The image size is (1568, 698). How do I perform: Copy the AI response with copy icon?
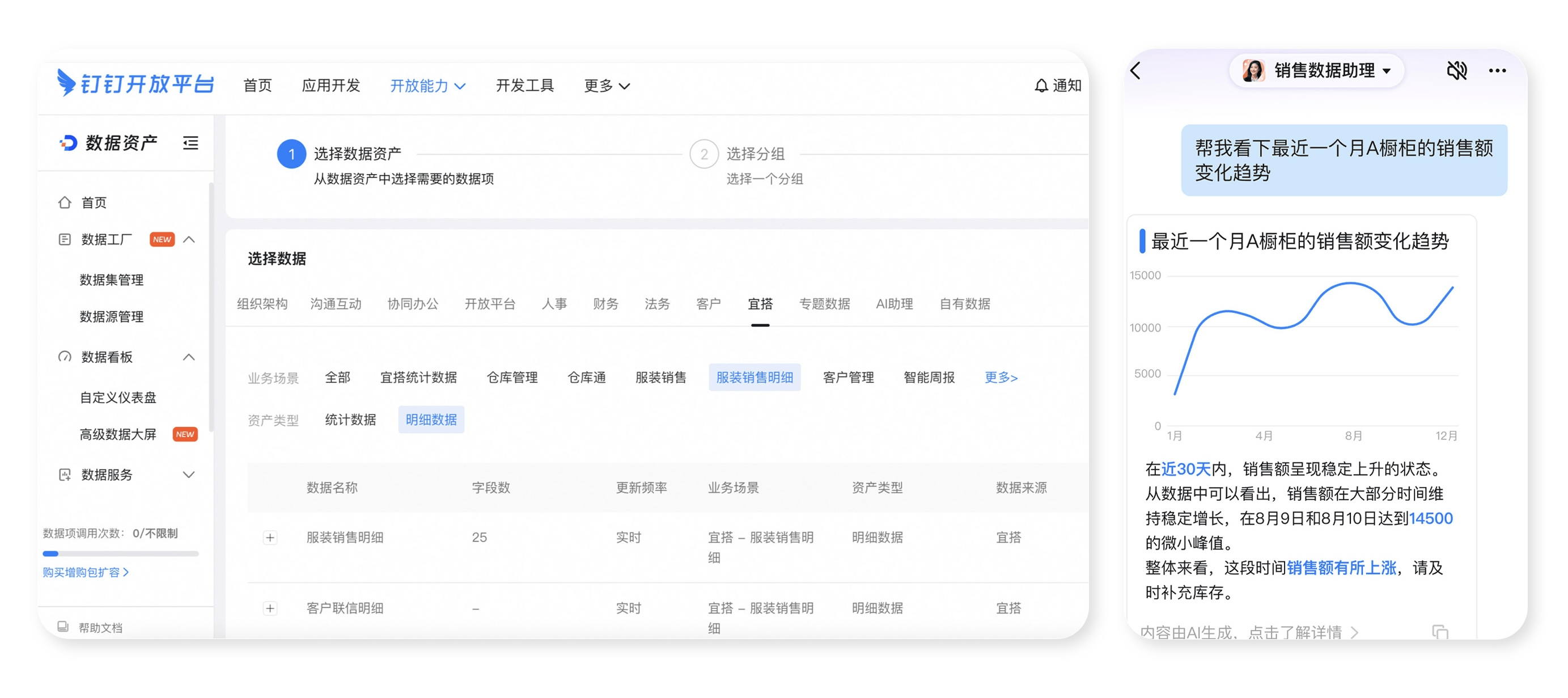click(x=1439, y=632)
